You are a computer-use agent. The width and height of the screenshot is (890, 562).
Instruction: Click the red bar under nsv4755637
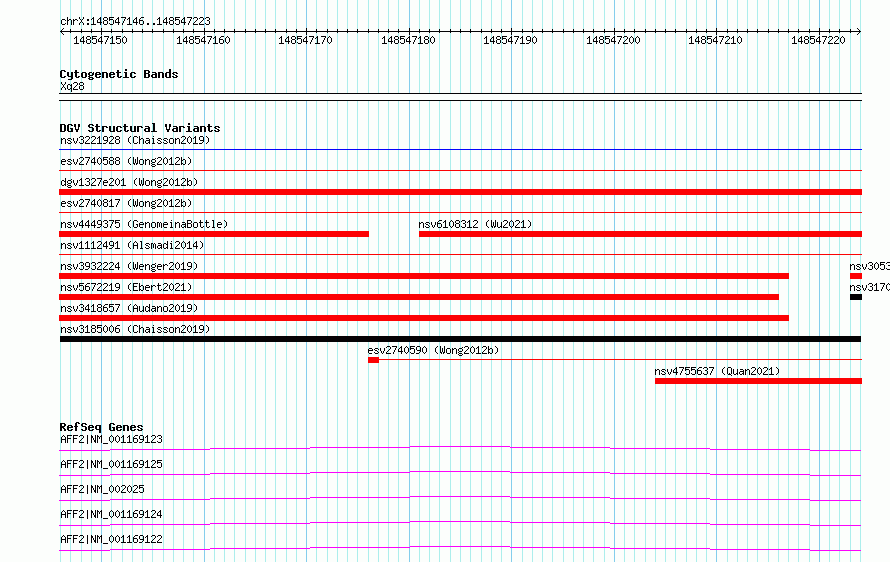point(758,381)
